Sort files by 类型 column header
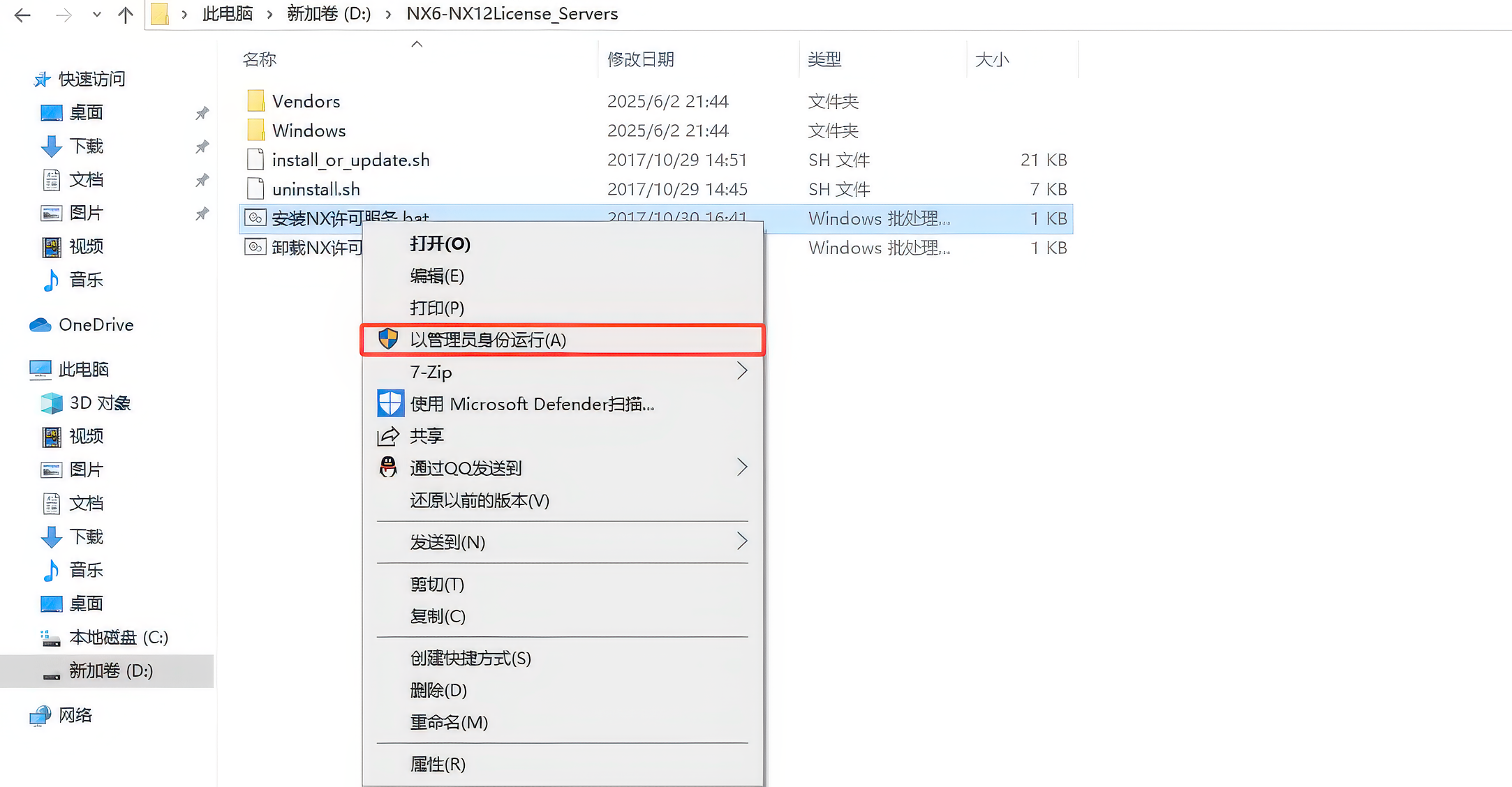1512x787 pixels. [x=824, y=59]
